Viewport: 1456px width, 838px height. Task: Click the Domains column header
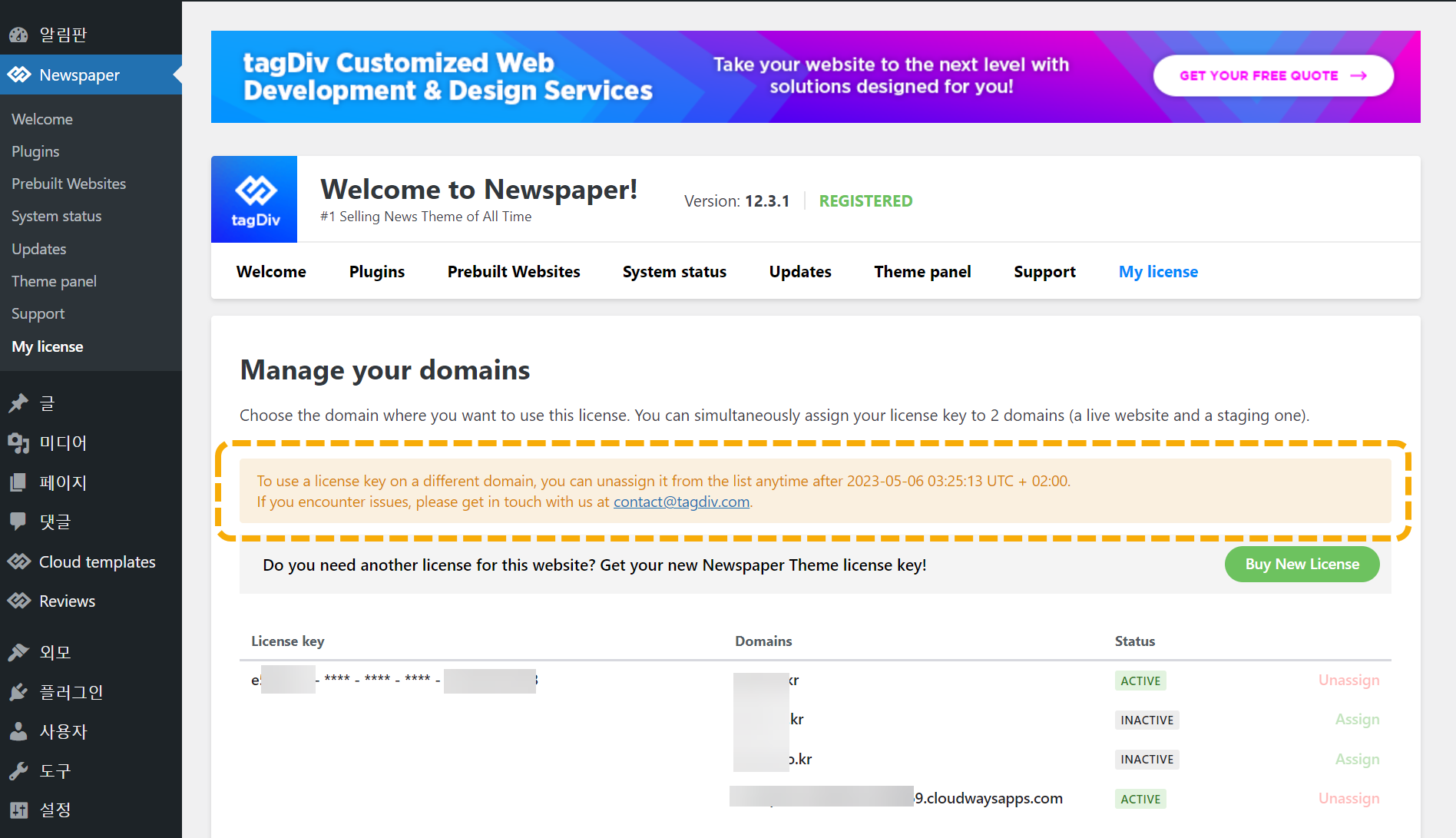click(x=763, y=641)
